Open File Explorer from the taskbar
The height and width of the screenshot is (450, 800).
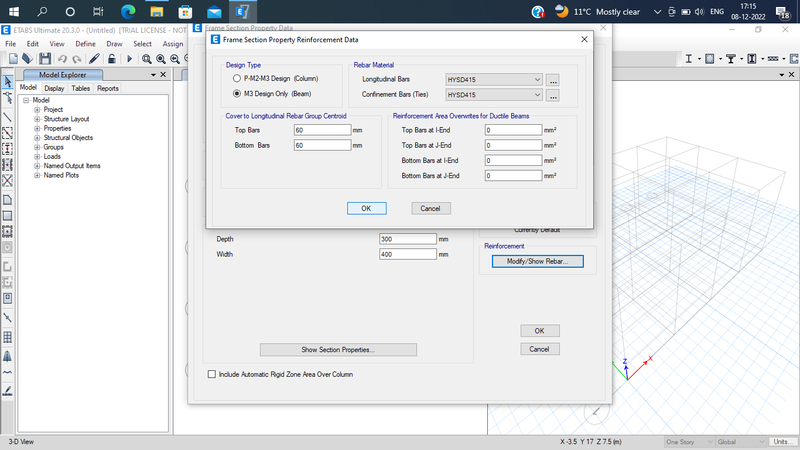(x=157, y=11)
